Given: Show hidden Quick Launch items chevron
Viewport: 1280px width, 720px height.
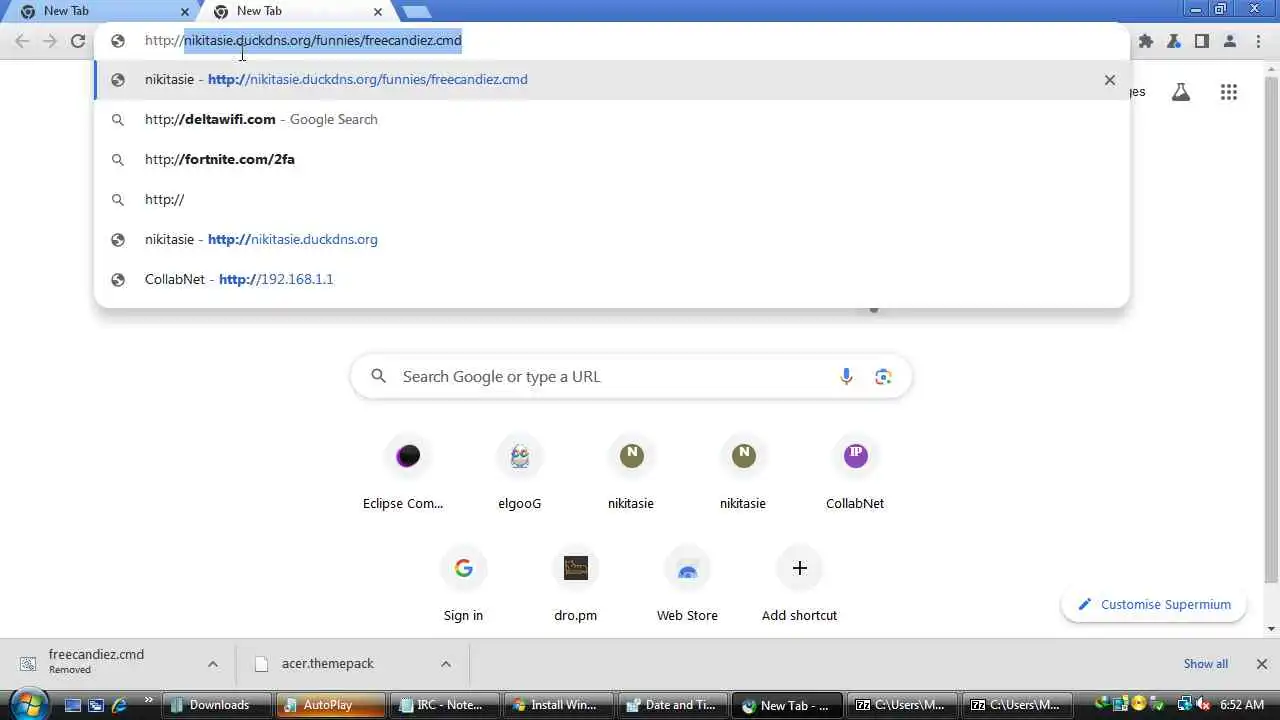Looking at the screenshot, I should point(149,701).
